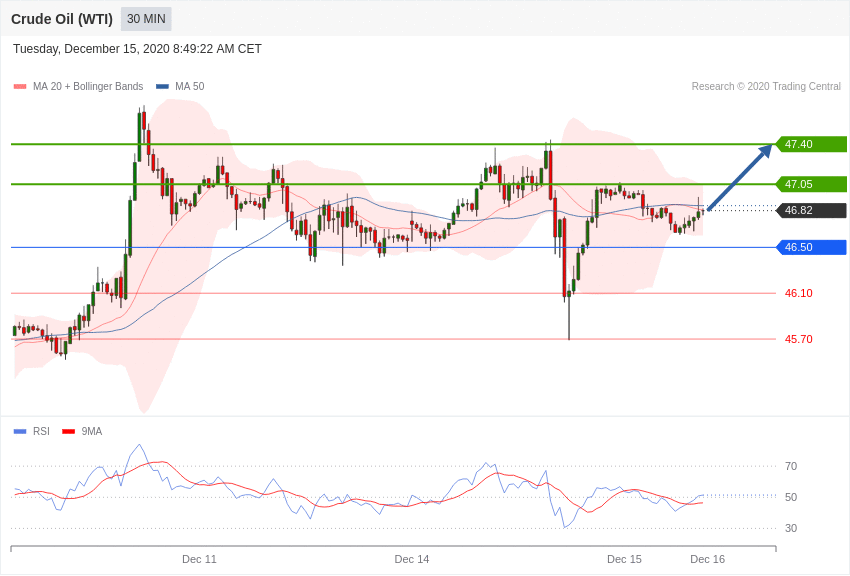The height and width of the screenshot is (576, 850).
Task: Click the MA 20 + Bollinger Bands legend swatch
Action: coord(20,86)
